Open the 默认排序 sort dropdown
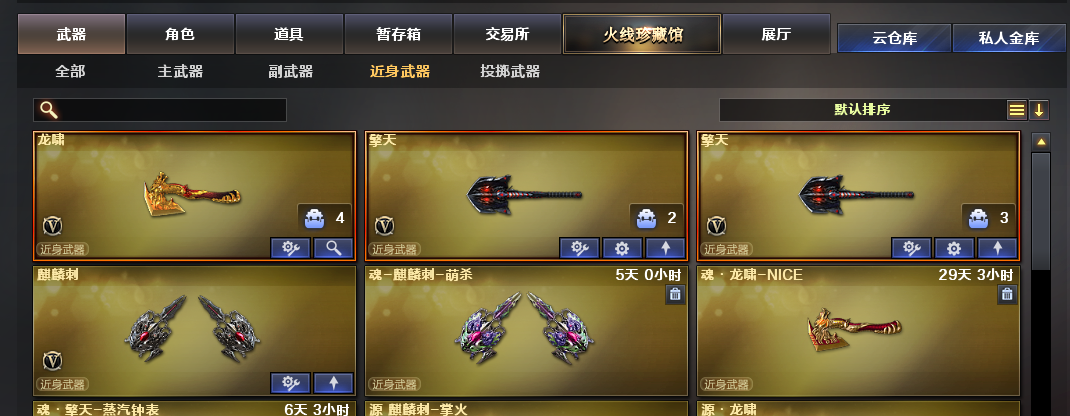Screen dimensions: 1070x416 click(863, 110)
